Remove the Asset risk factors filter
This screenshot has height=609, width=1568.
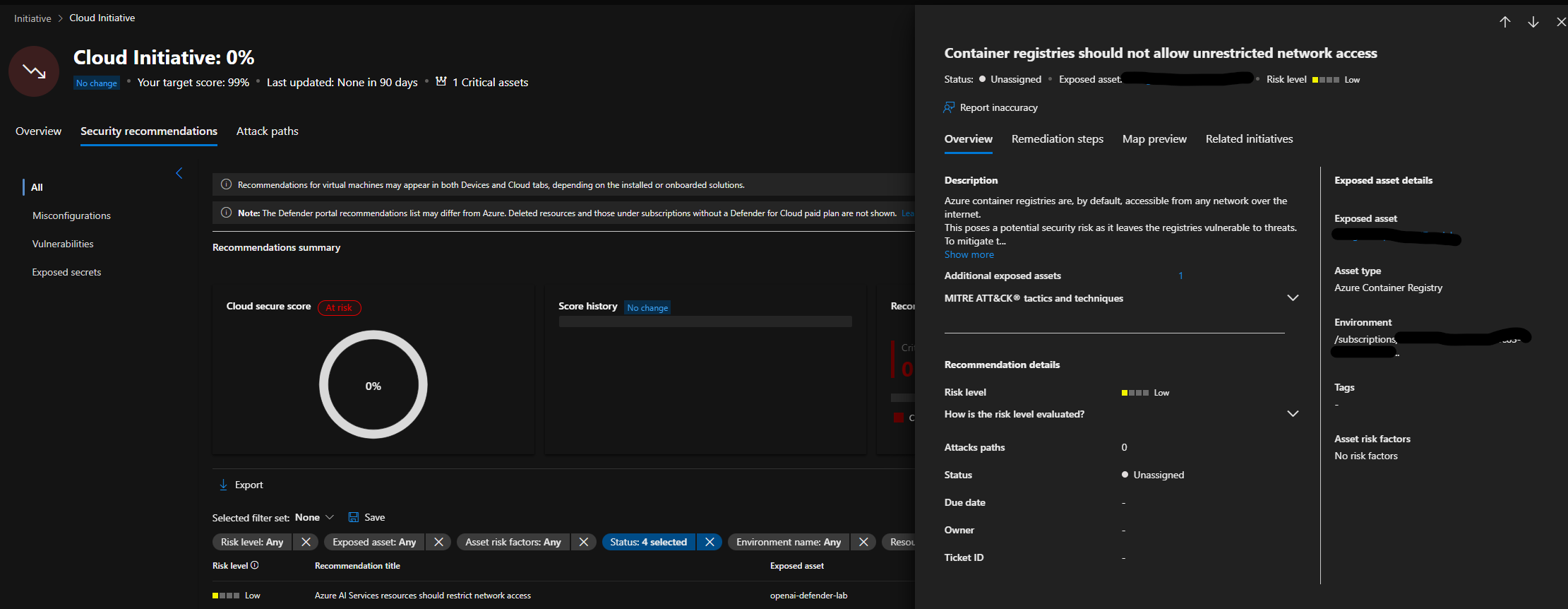[x=584, y=542]
